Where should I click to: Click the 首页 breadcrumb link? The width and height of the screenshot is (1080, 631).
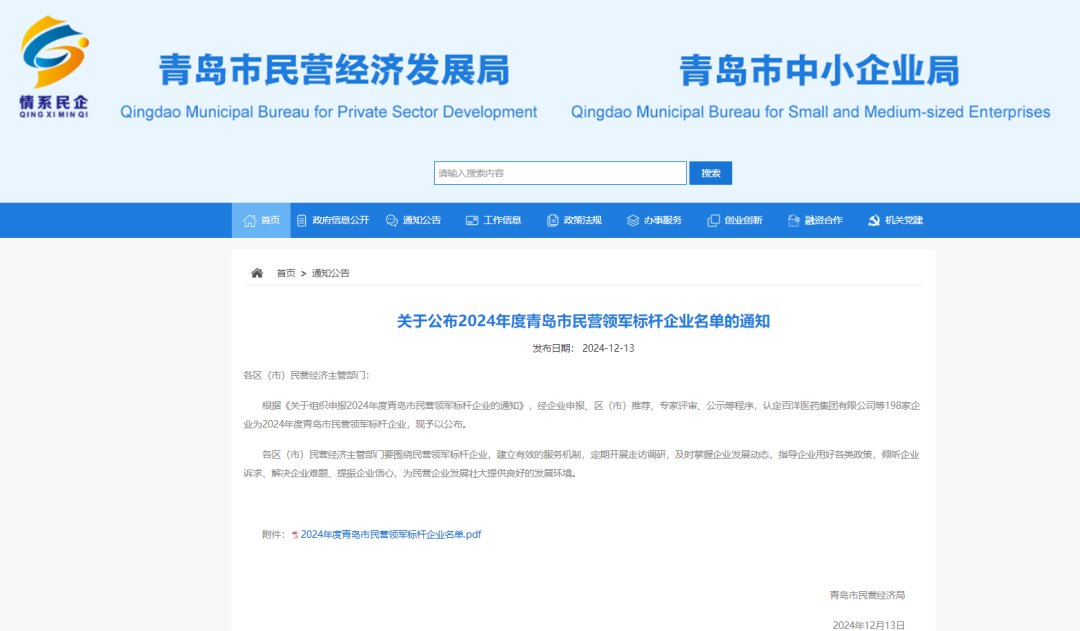tap(285, 272)
